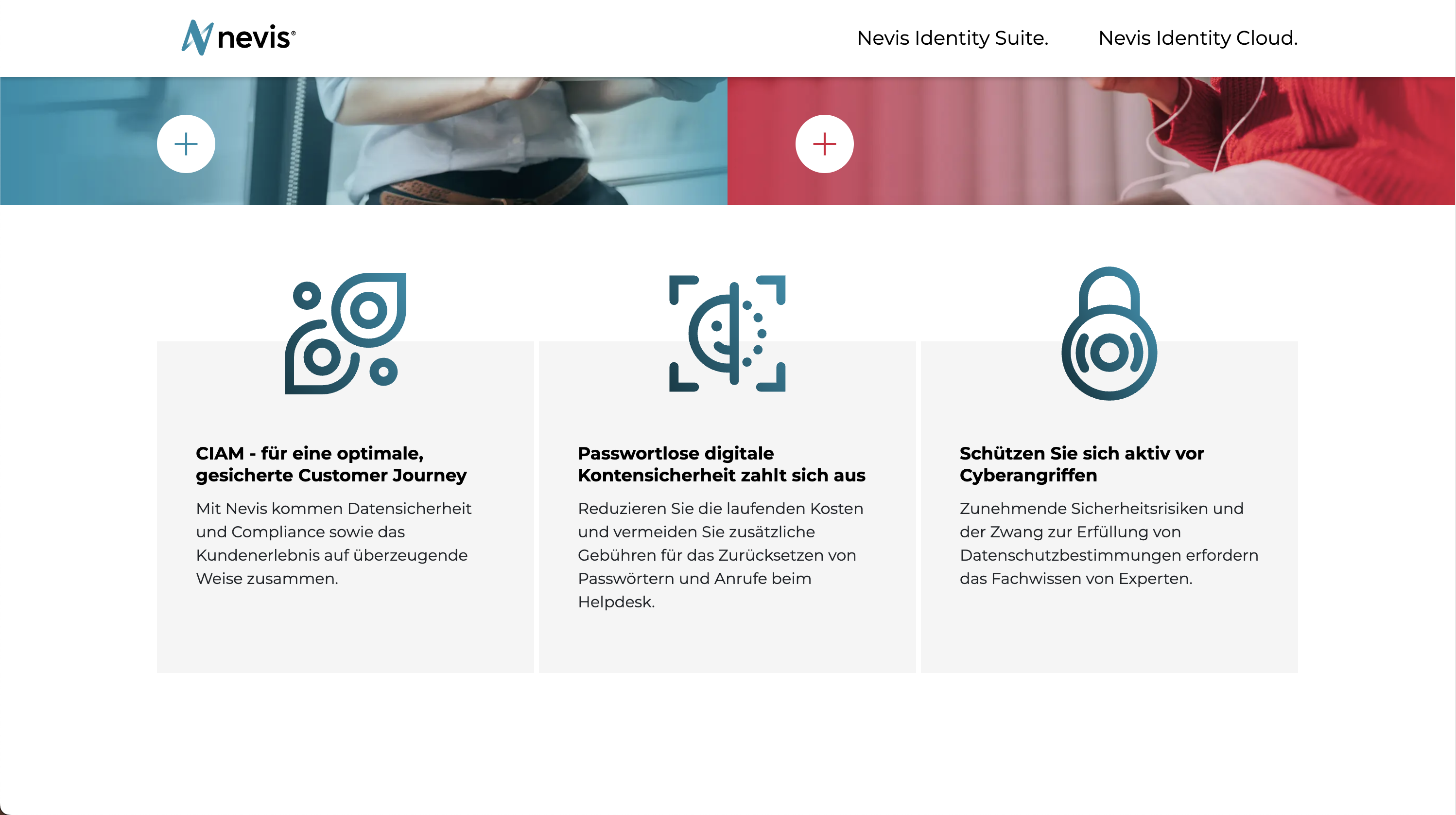Viewport: 1456px width, 815px height.
Task: Open Passwortlose digitale Kontensicherheit heading
Action: (721, 464)
